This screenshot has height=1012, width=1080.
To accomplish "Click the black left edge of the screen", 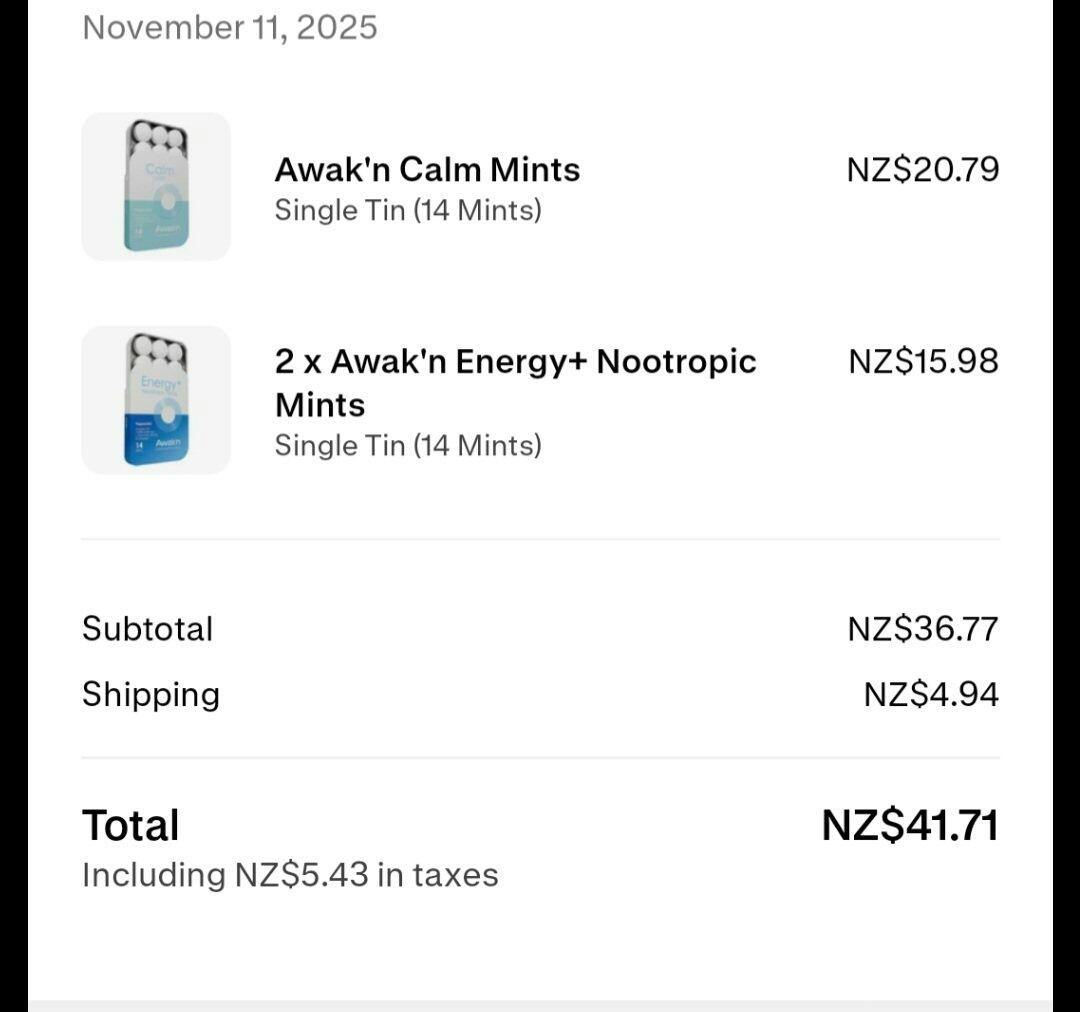I will pyautogui.click(x=13, y=500).
